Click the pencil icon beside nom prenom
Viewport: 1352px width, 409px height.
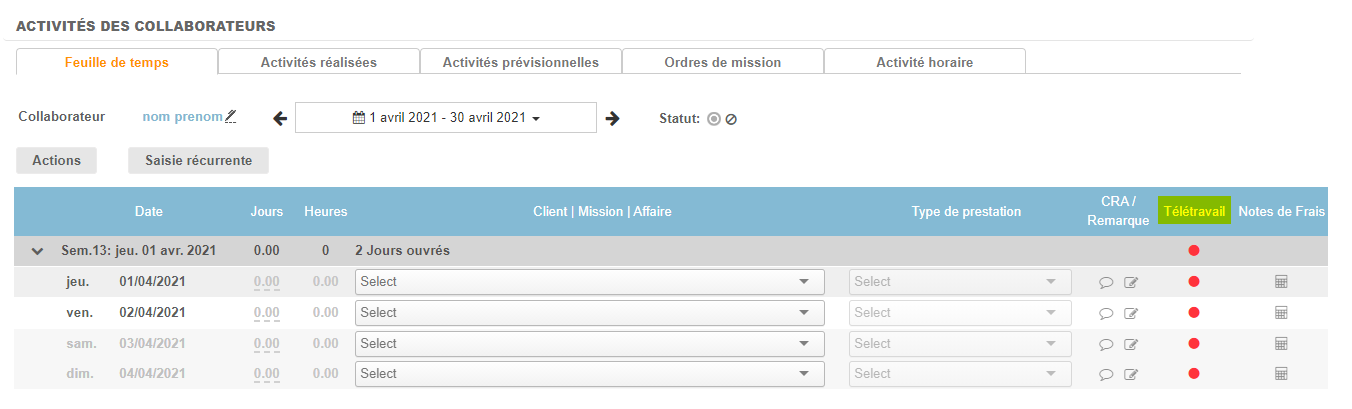point(231,117)
